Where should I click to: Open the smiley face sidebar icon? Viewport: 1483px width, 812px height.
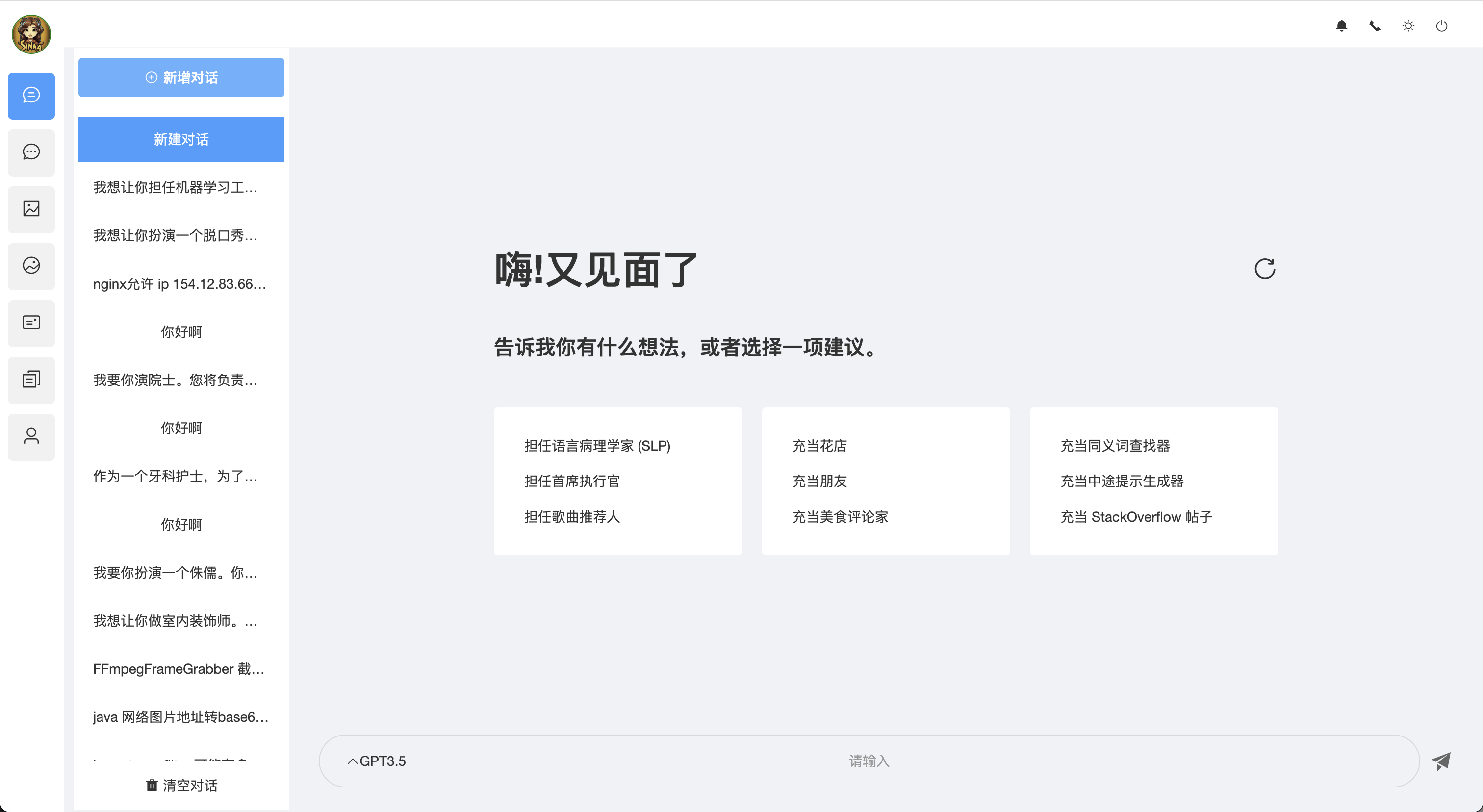pyautogui.click(x=31, y=266)
